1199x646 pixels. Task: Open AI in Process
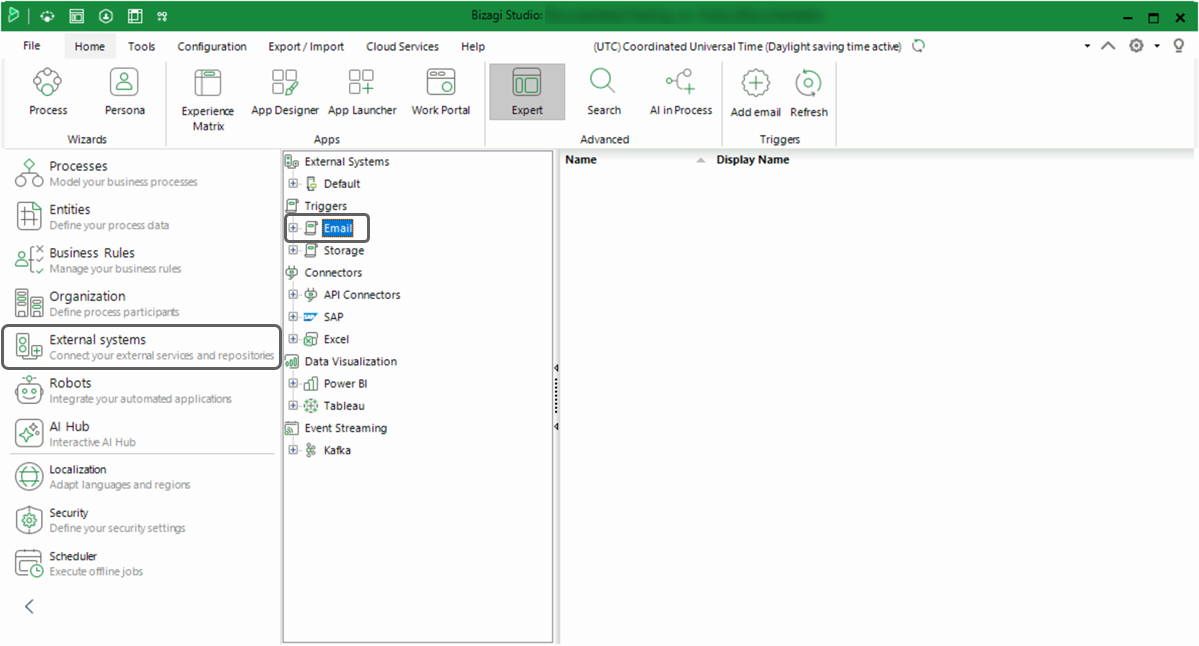(681, 92)
